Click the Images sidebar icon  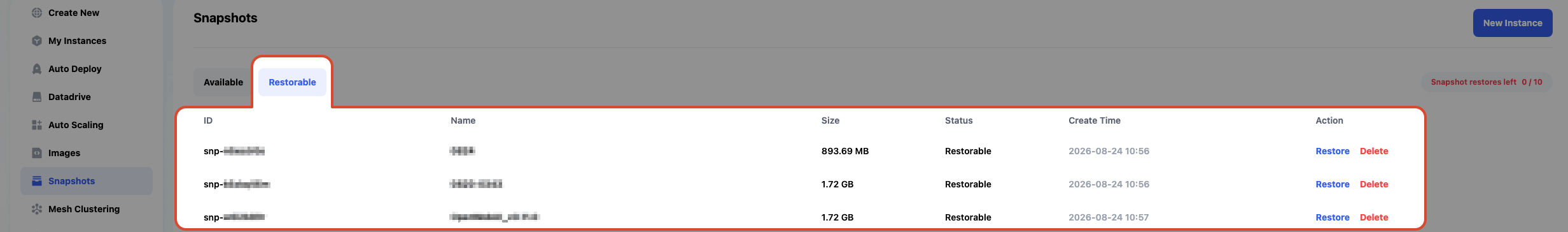(x=37, y=153)
